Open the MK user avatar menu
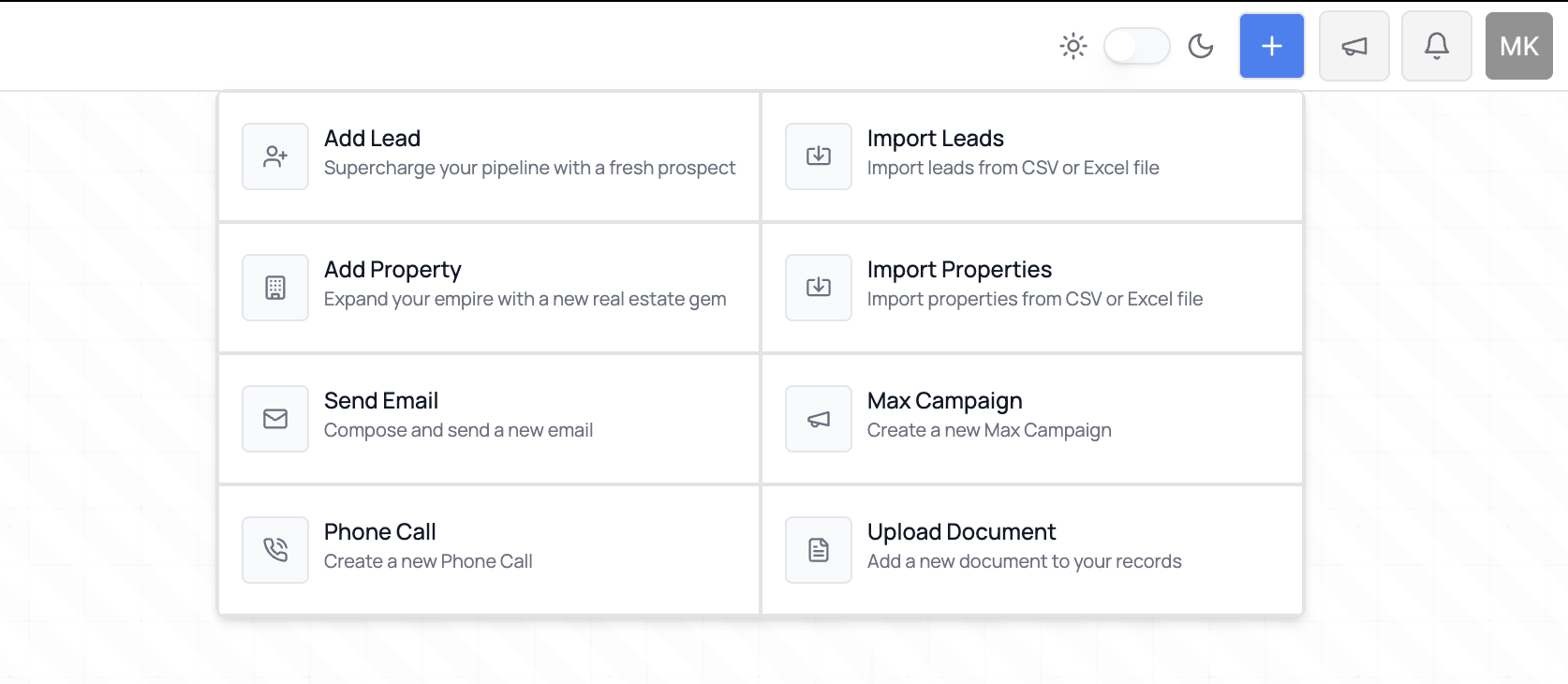Image resolution: width=1568 pixels, height=684 pixels. 1519,46
